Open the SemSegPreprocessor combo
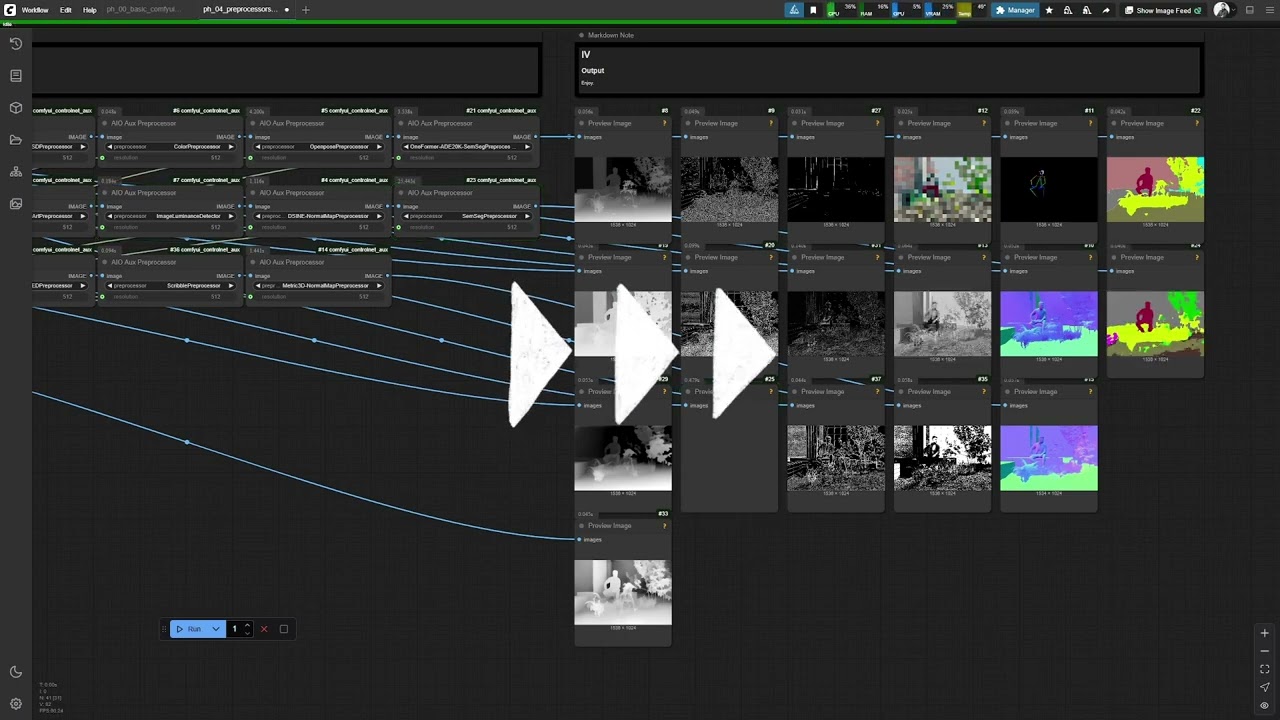Viewport: 1280px width, 720px height. [x=466, y=216]
